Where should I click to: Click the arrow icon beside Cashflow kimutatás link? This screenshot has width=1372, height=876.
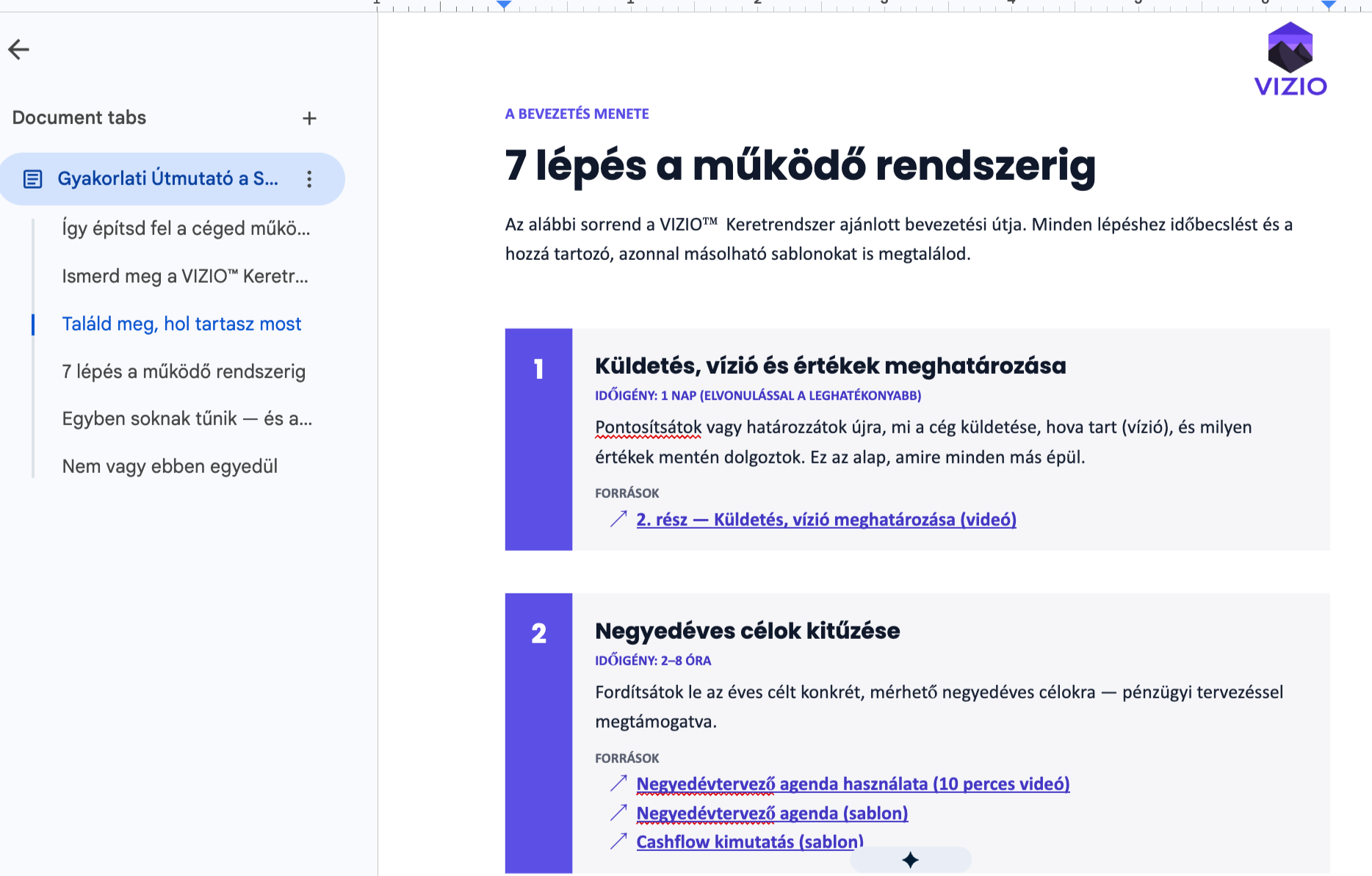[618, 841]
